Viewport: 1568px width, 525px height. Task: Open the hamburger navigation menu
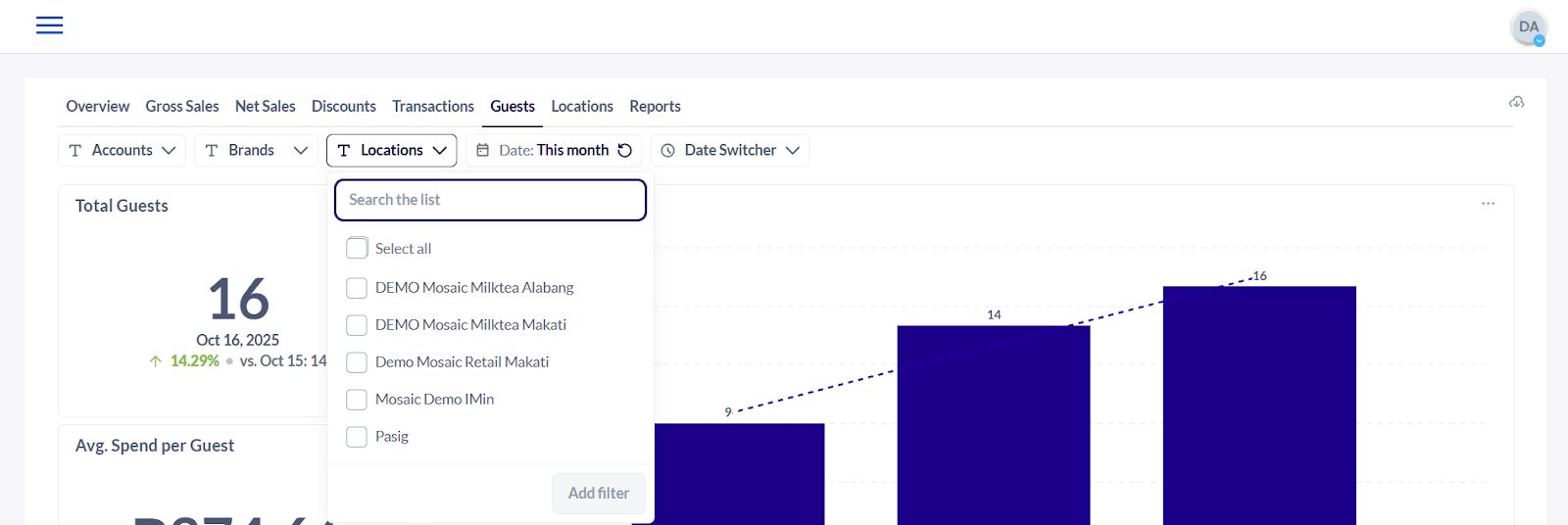[x=49, y=25]
